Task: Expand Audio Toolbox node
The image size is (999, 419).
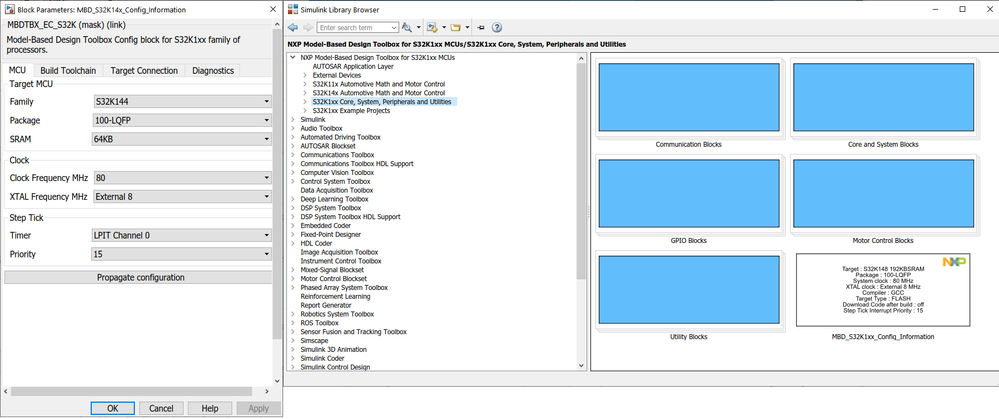Action: (x=292, y=129)
